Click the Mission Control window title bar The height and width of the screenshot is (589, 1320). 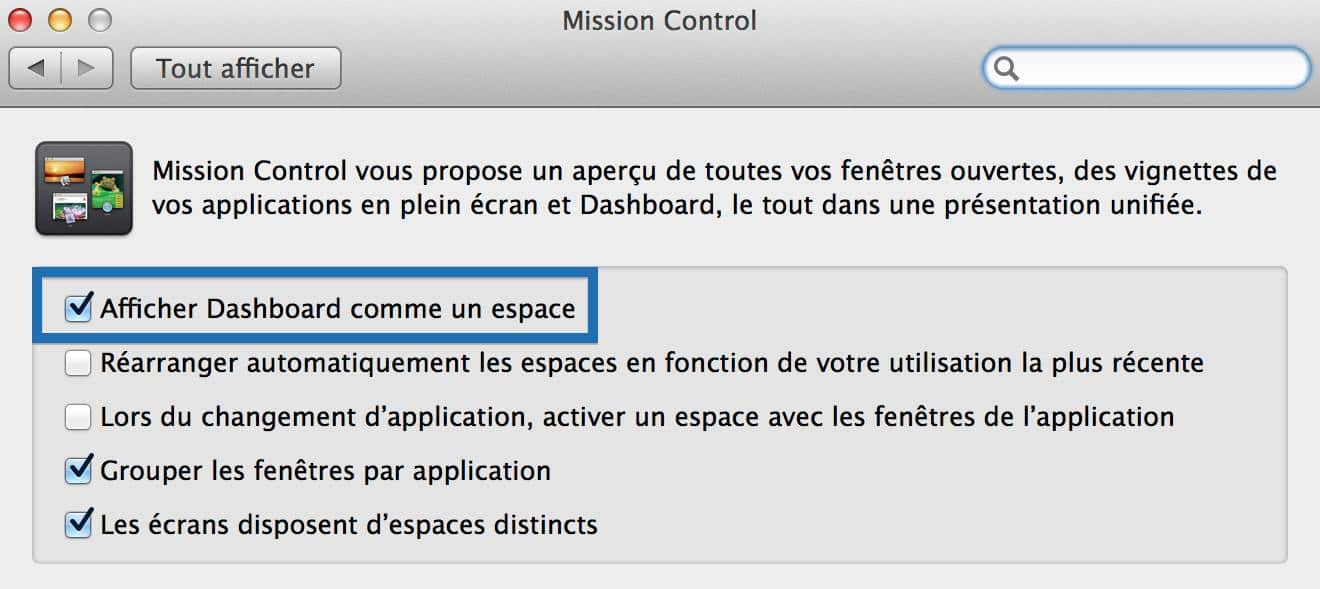click(660, 20)
